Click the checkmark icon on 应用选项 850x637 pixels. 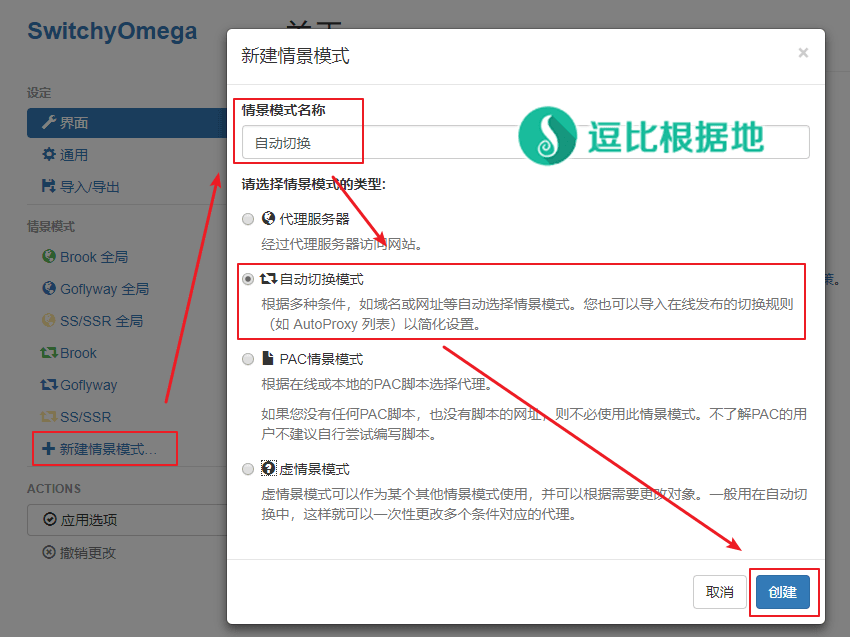(x=49, y=520)
